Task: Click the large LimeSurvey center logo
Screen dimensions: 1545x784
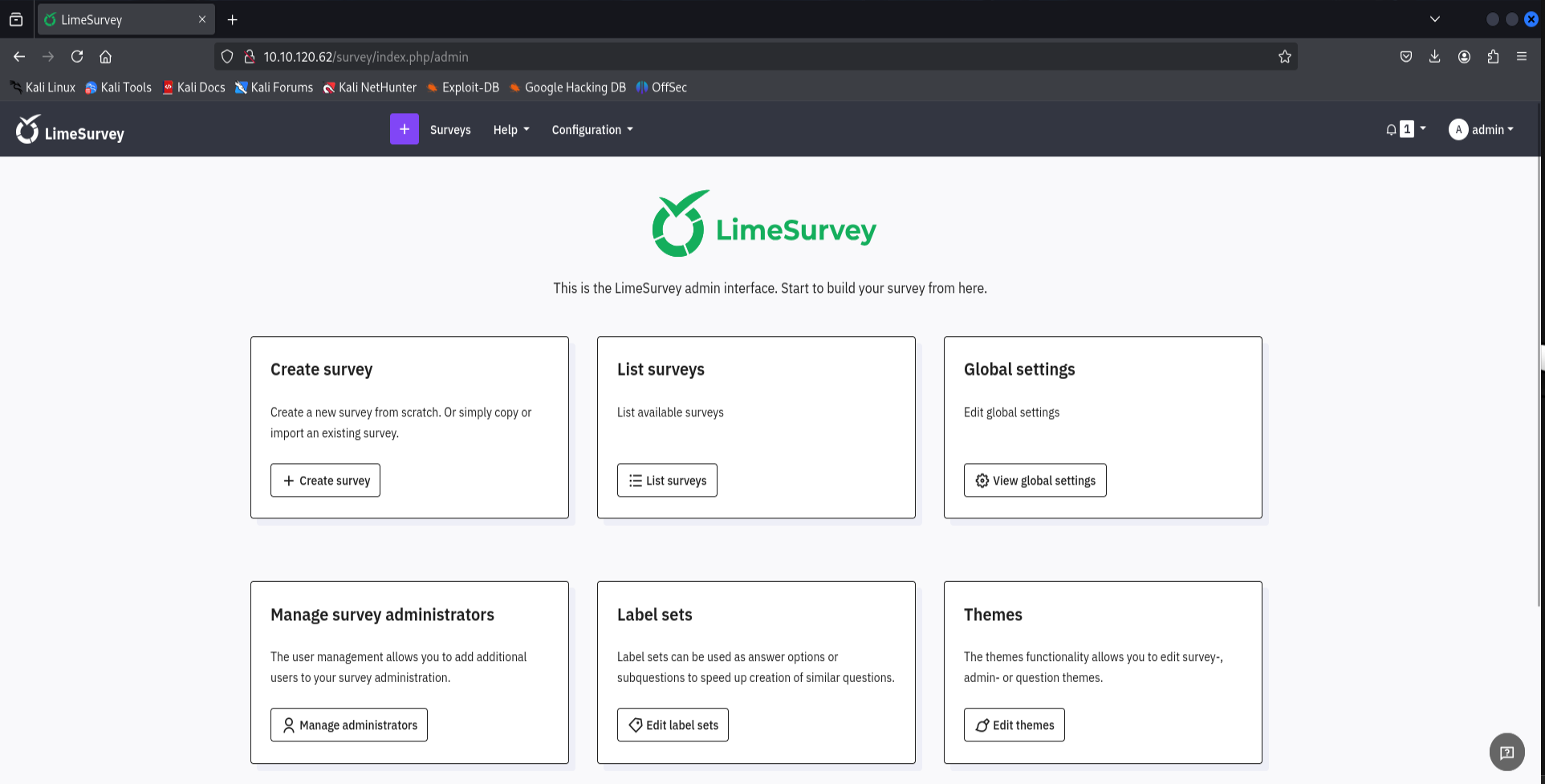Action: [x=764, y=224]
